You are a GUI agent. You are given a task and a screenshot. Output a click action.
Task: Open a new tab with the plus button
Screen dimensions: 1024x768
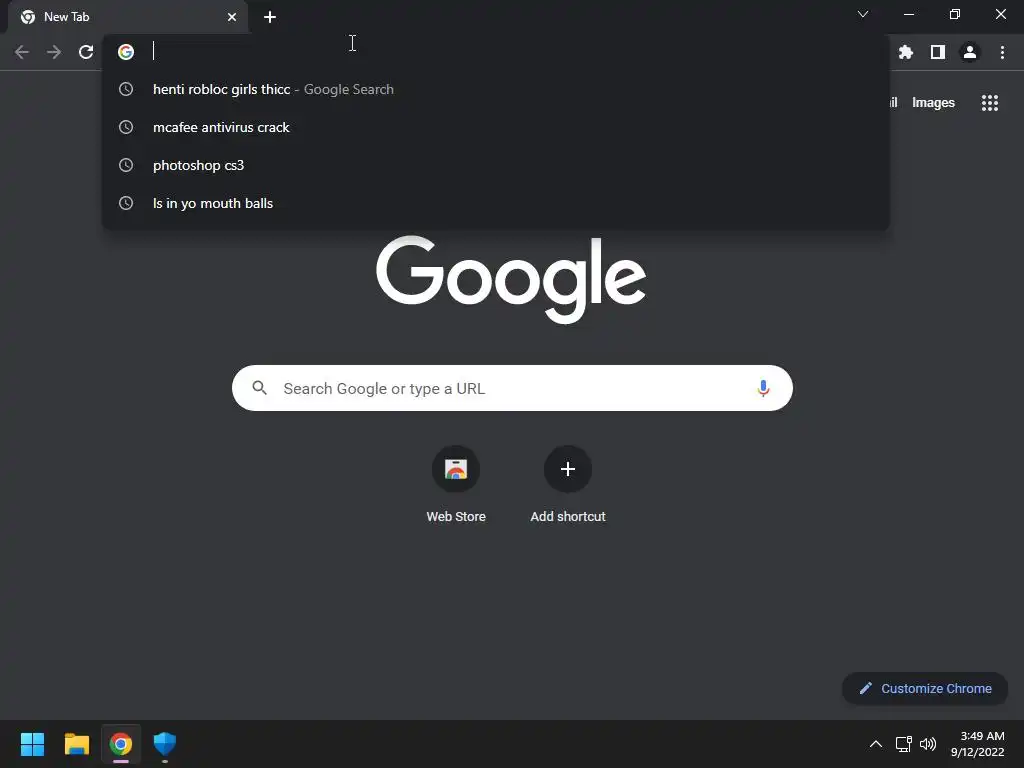click(x=270, y=17)
